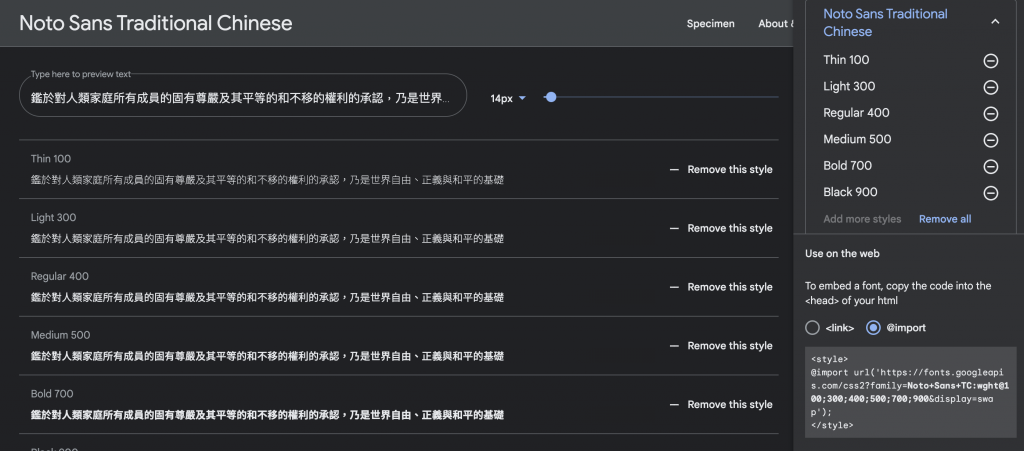Click the preview text input field
This screenshot has height=451, width=1024.
click(243, 95)
